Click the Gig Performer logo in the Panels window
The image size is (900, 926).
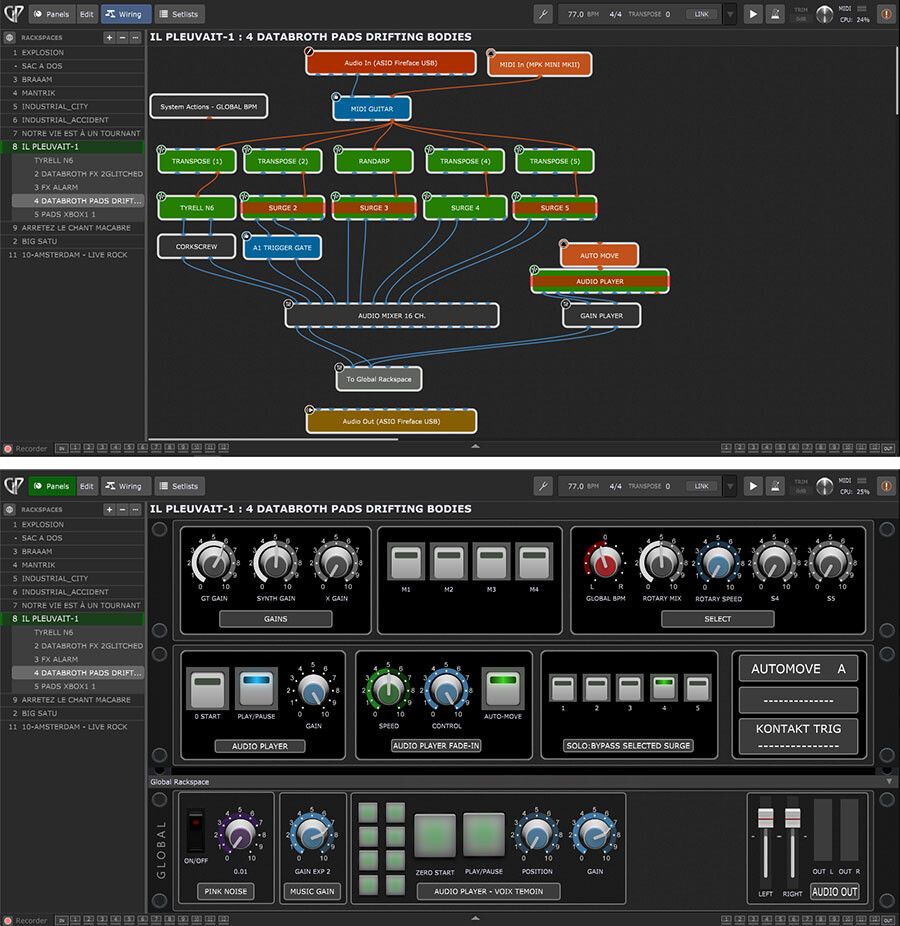click(14, 486)
